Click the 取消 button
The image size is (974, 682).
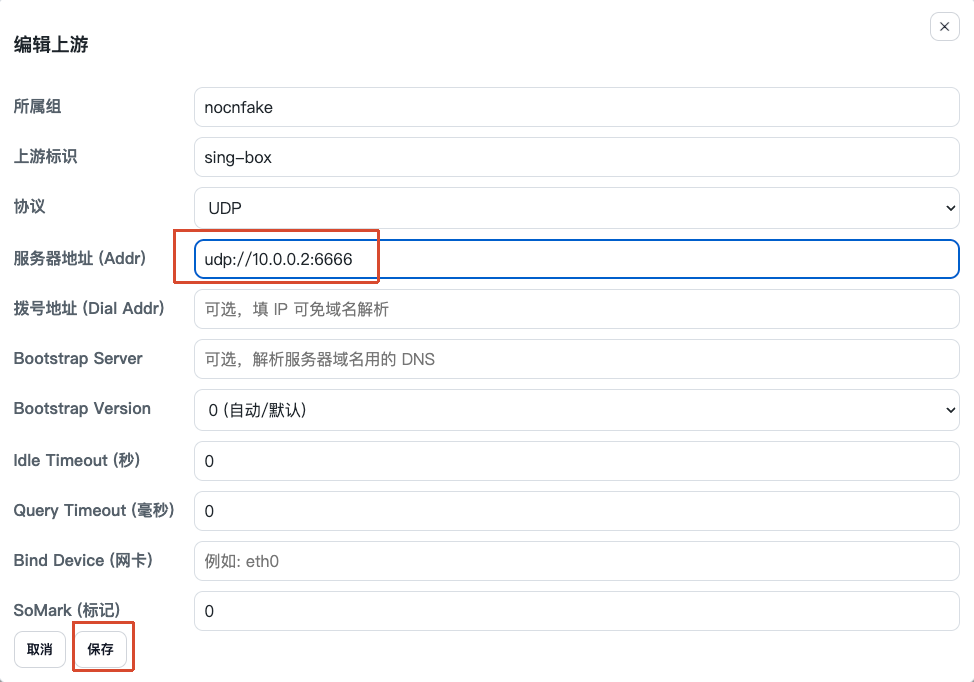tap(40, 650)
